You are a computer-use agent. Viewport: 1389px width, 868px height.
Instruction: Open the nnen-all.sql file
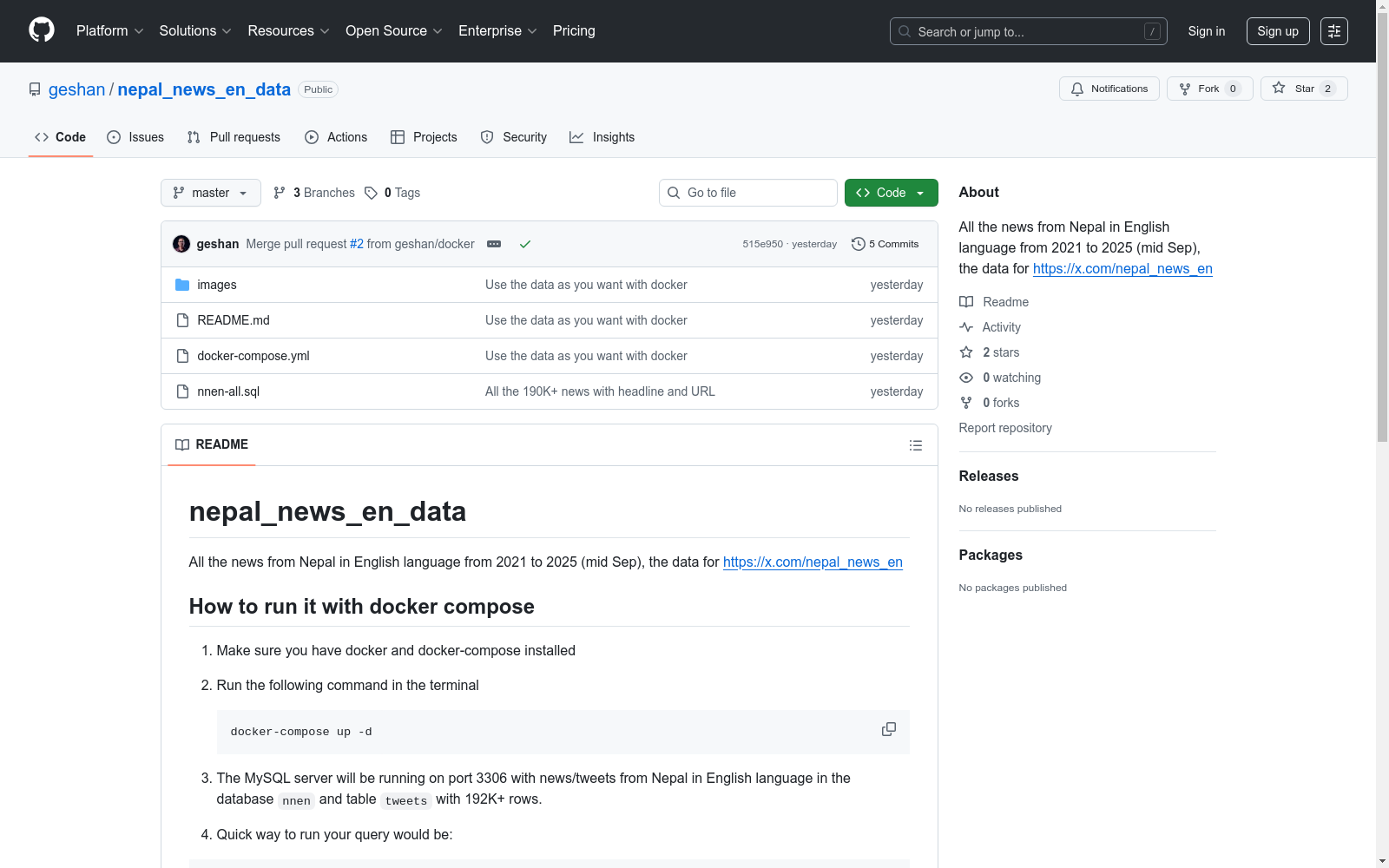click(x=228, y=391)
